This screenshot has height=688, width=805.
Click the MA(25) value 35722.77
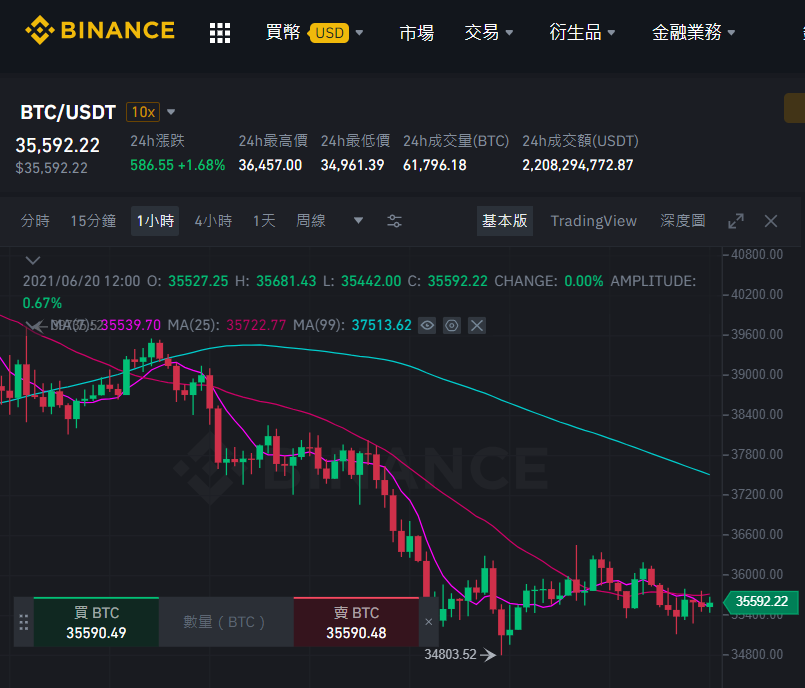coord(256,326)
